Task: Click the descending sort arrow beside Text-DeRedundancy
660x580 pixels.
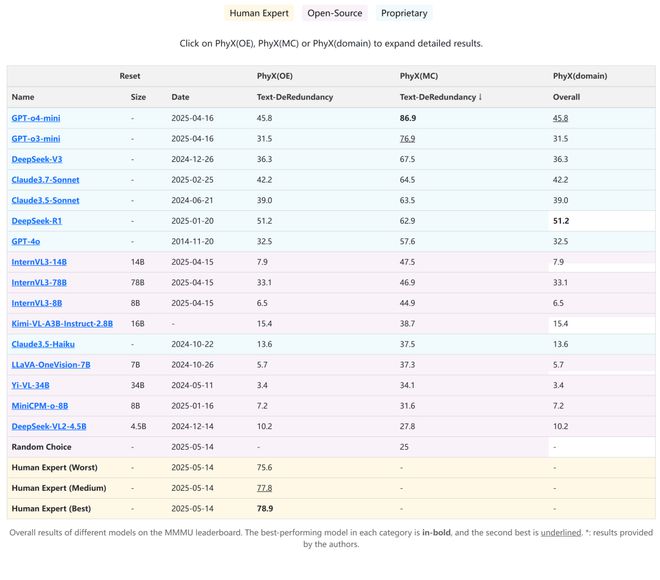Action: click(480, 97)
